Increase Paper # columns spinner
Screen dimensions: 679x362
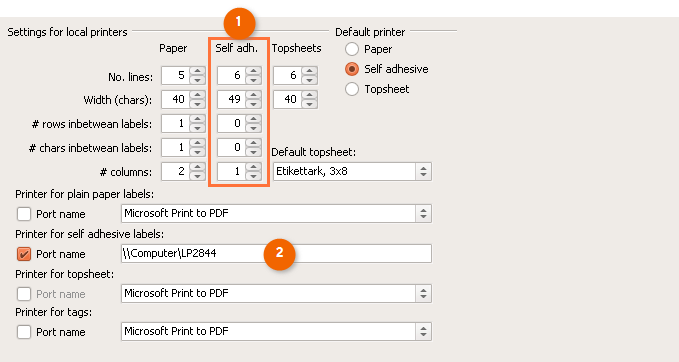click(197, 167)
